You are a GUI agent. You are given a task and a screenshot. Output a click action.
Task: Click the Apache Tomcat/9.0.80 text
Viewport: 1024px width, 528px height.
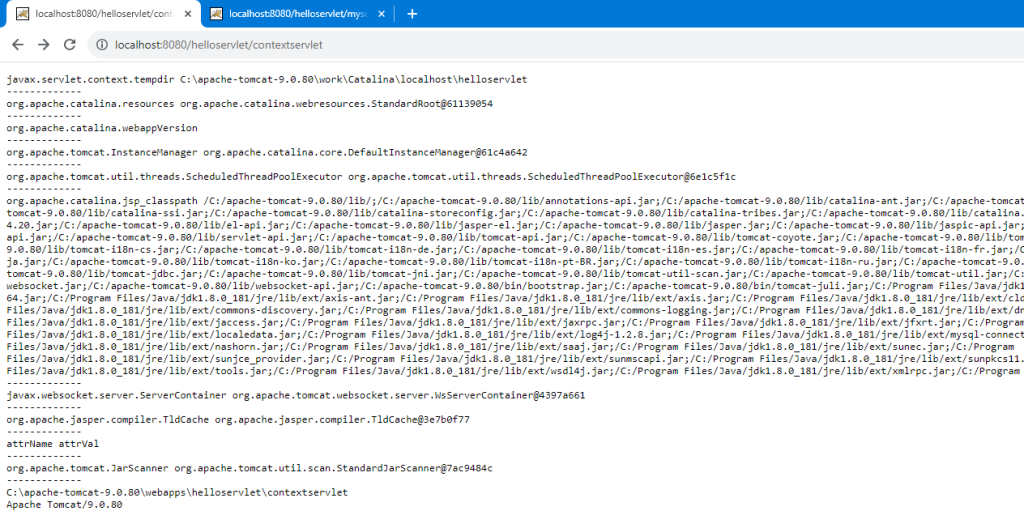pyautogui.click(x=64, y=504)
